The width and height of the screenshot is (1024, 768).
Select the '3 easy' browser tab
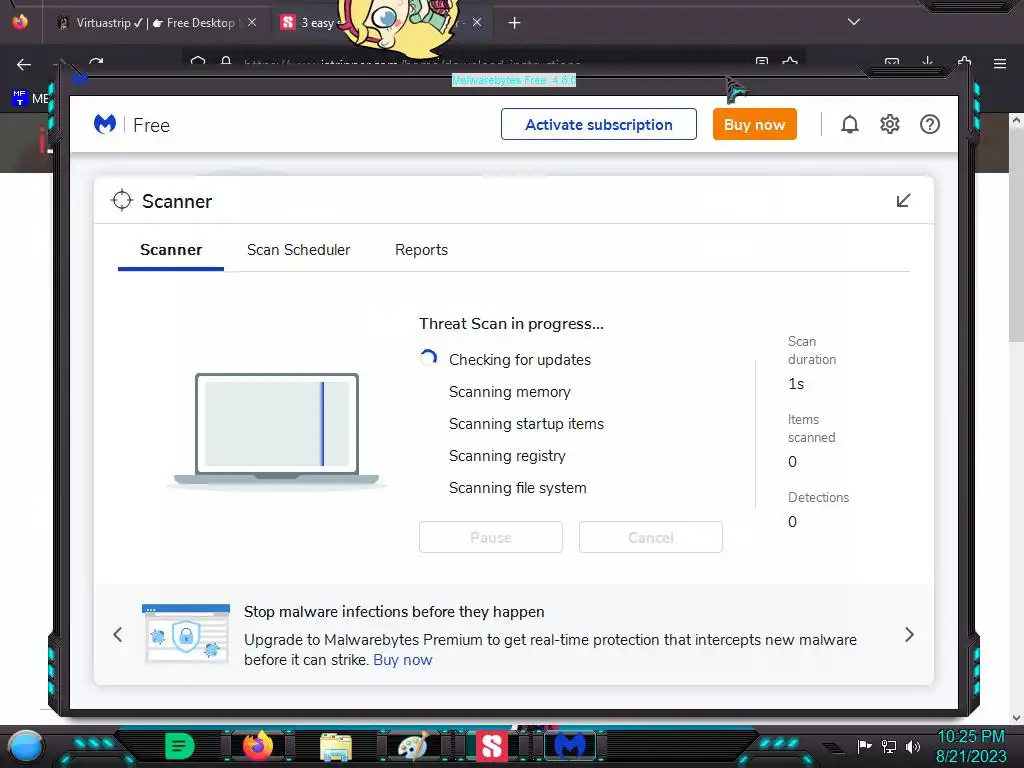[317, 23]
